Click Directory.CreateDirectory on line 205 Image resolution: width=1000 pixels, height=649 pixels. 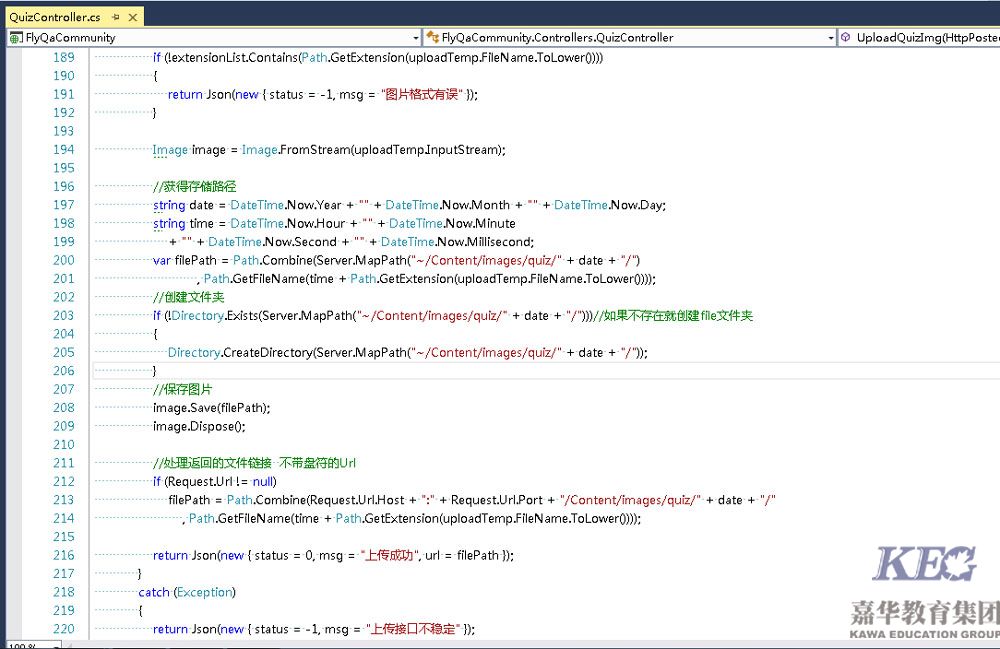tap(240, 353)
